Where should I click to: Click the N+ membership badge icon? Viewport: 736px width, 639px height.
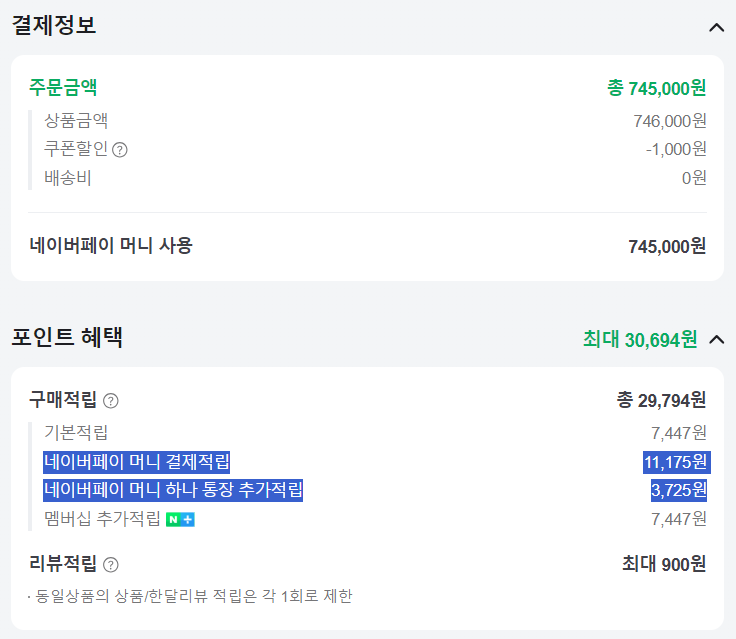point(180,520)
